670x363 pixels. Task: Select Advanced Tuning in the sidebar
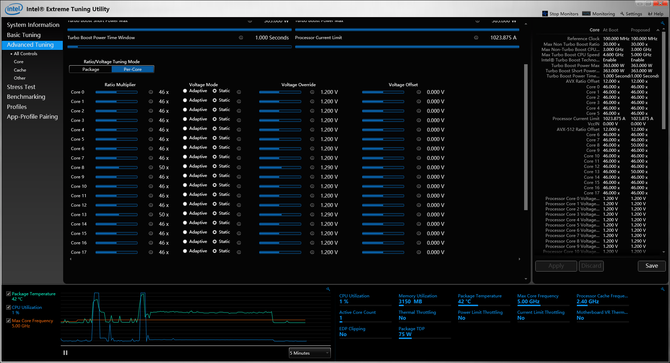click(32, 45)
